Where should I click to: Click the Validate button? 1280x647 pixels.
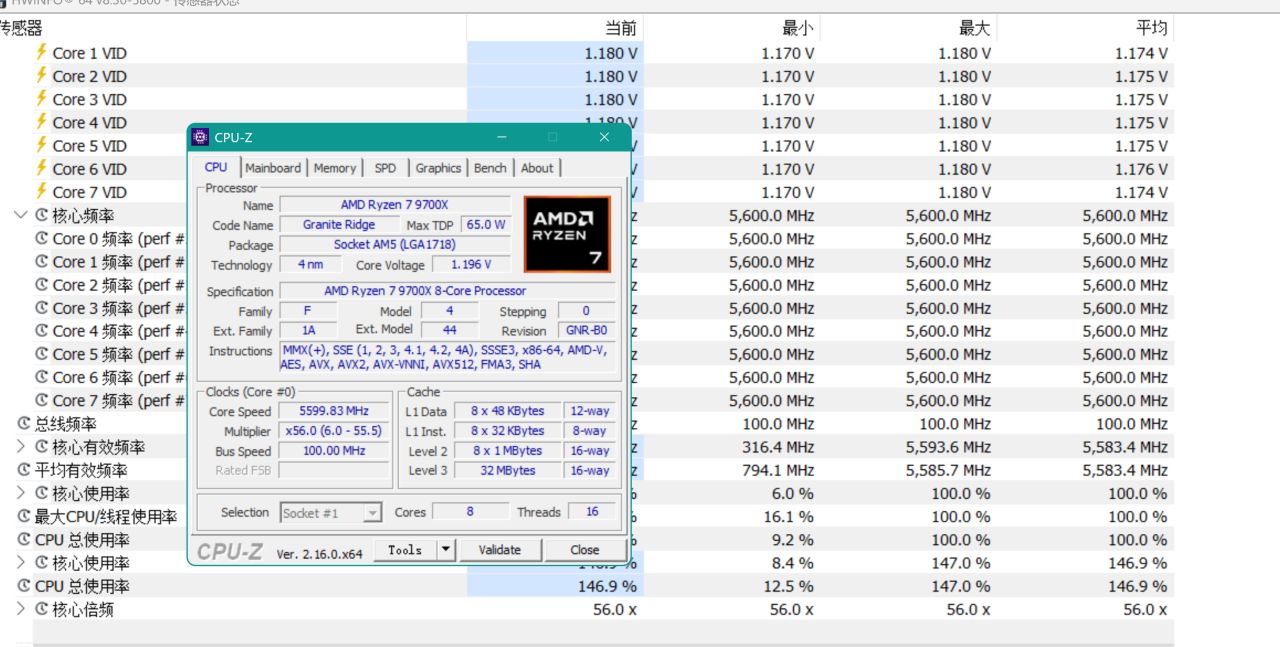500,550
